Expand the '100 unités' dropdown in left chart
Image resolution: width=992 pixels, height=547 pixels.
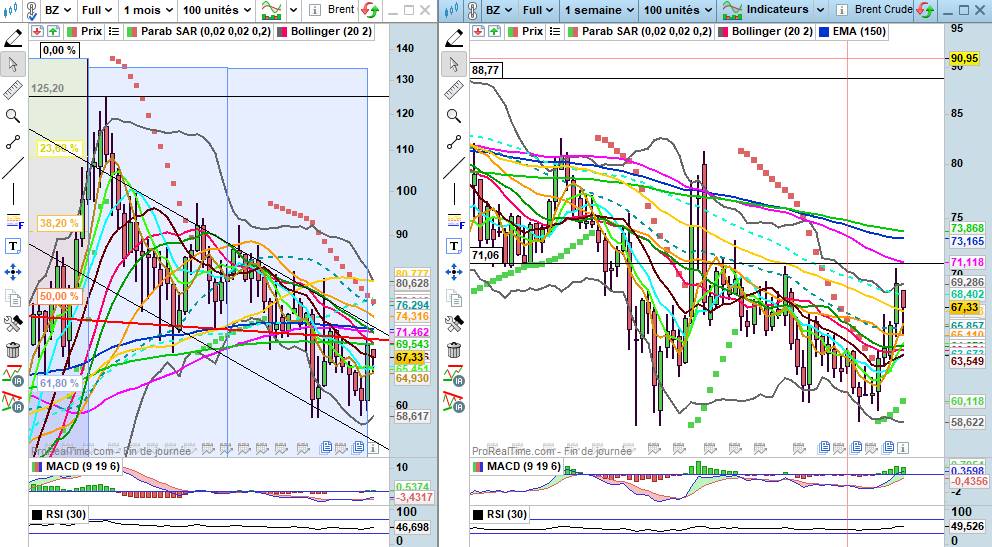[216, 10]
